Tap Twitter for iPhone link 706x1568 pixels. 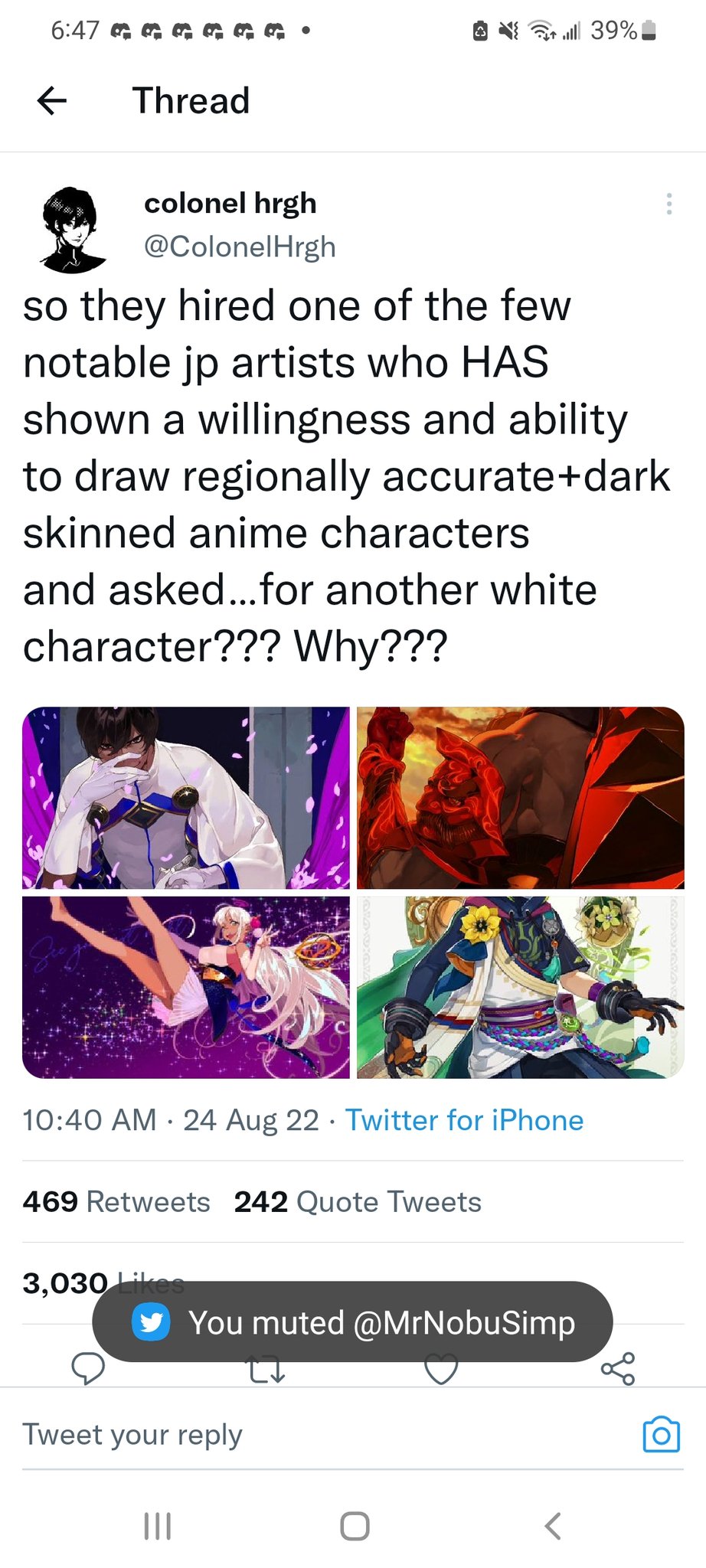pyautogui.click(x=464, y=1120)
